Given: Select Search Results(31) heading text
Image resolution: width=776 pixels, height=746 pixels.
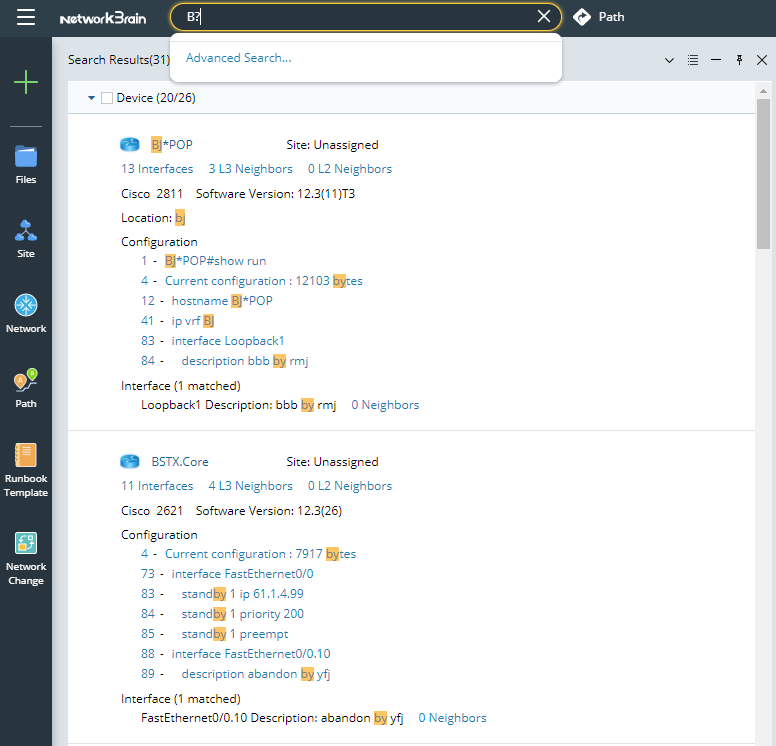Looking at the screenshot, I should click(119, 60).
